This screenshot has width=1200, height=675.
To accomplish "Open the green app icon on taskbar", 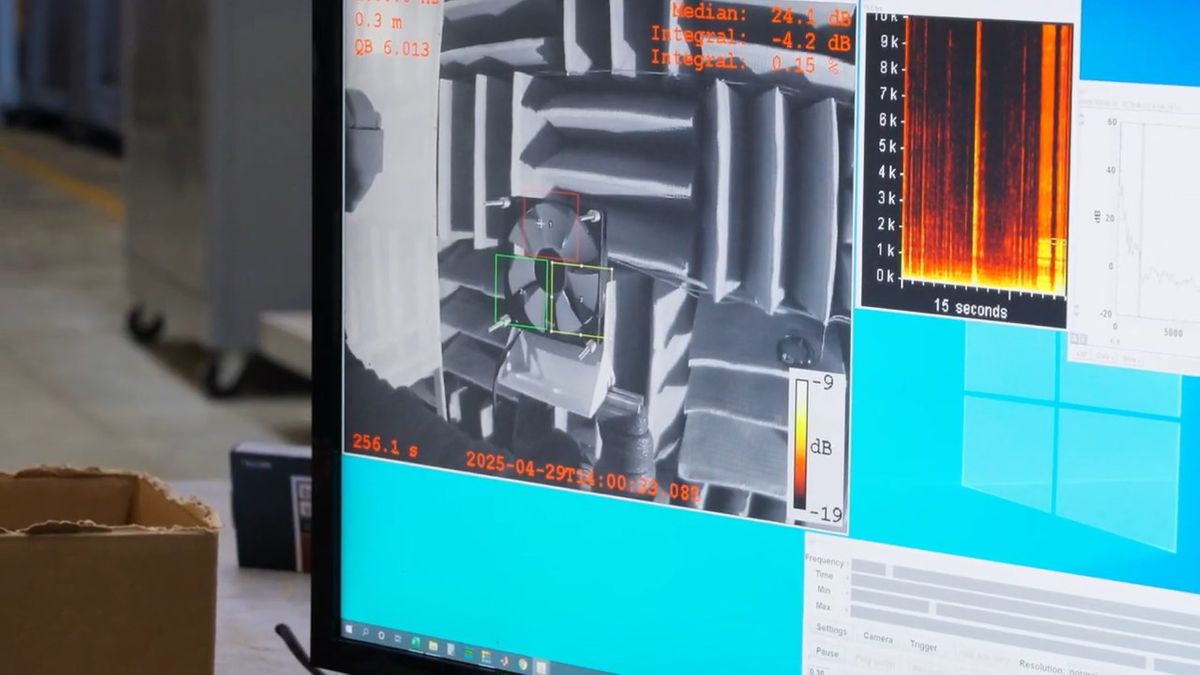I will tap(416, 643).
